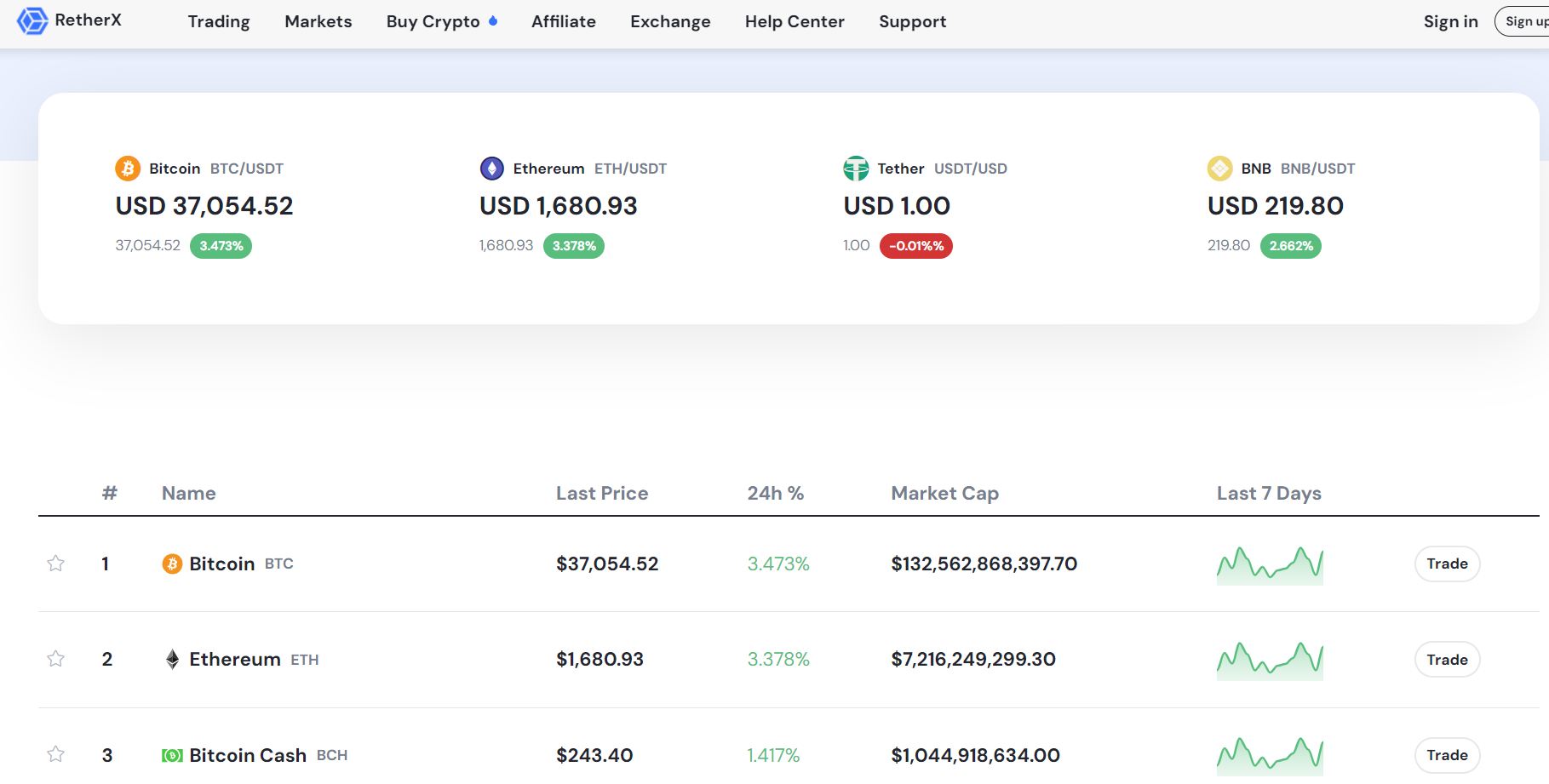The height and width of the screenshot is (784, 1549).
Task: Click Trade button for Ethereum row
Action: pyautogui.click(x=1448, y=660)
